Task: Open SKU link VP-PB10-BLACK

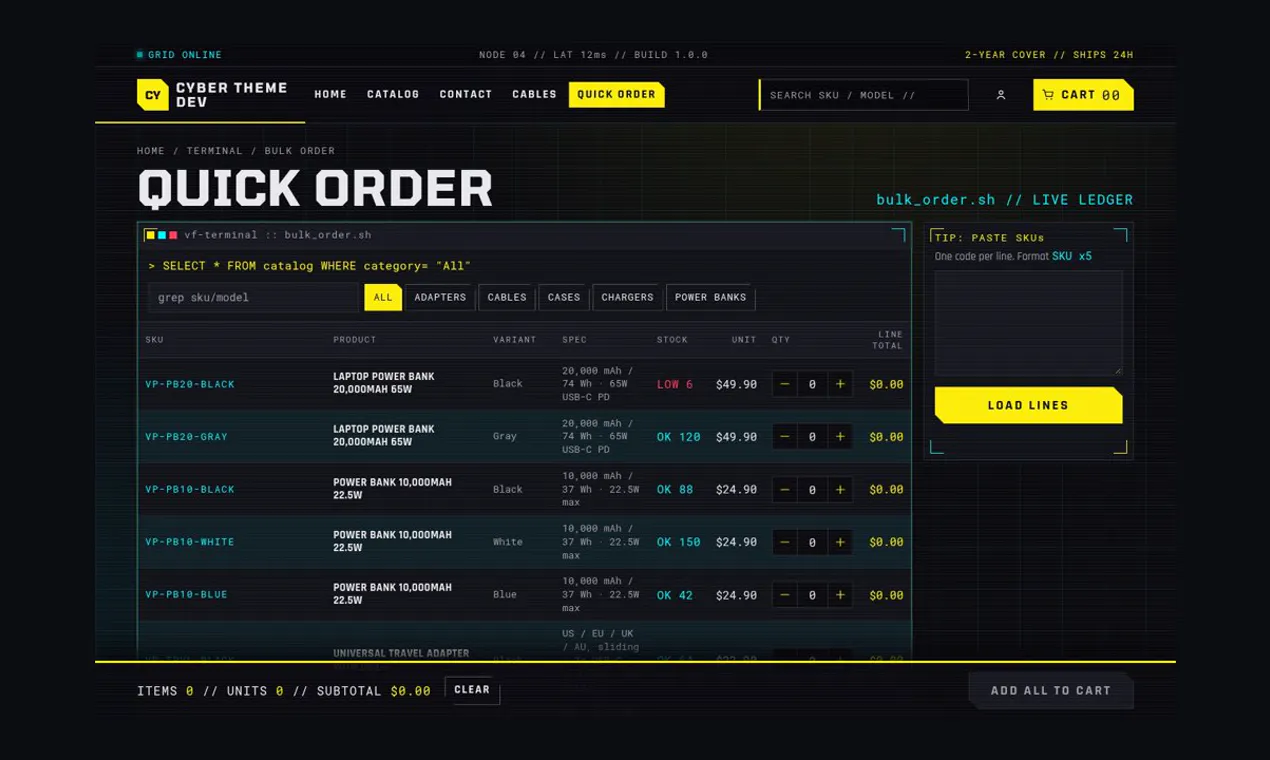Action: 190,490
